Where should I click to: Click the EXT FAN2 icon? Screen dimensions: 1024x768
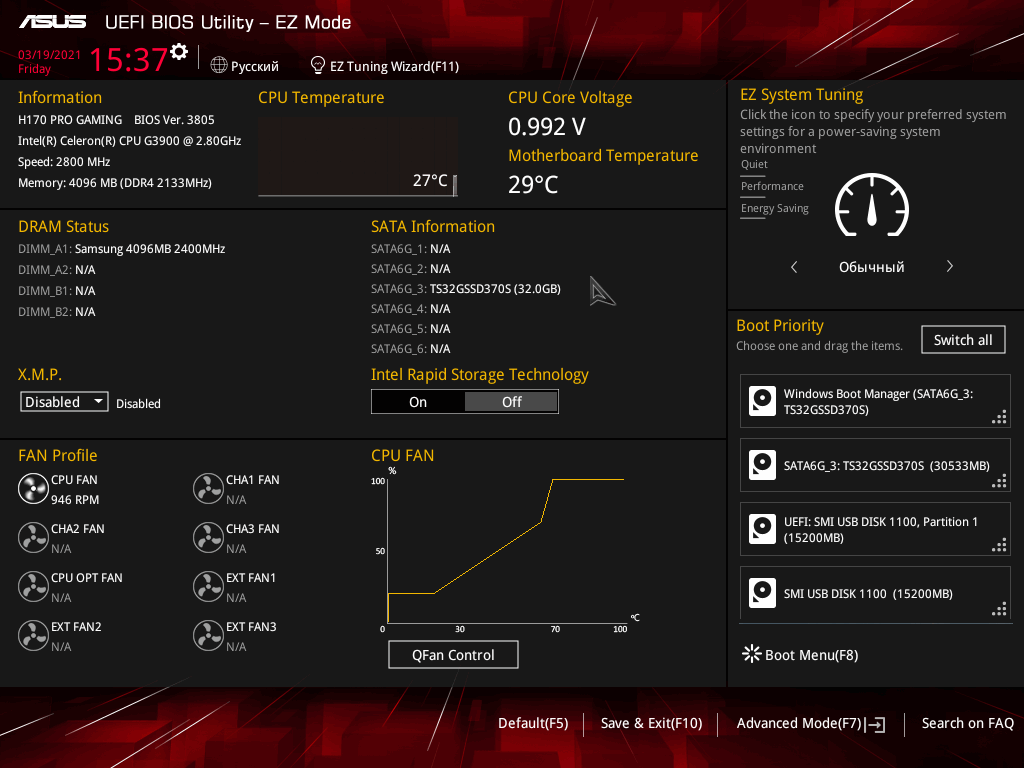pos(33,635)
